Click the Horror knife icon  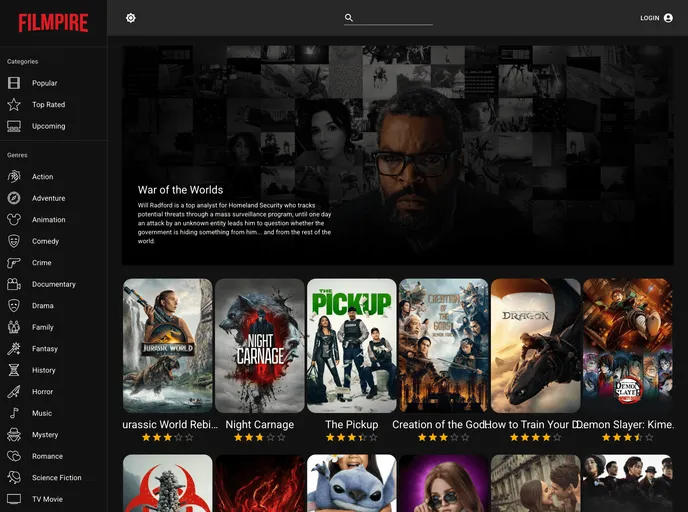click(x=14, y=391)
